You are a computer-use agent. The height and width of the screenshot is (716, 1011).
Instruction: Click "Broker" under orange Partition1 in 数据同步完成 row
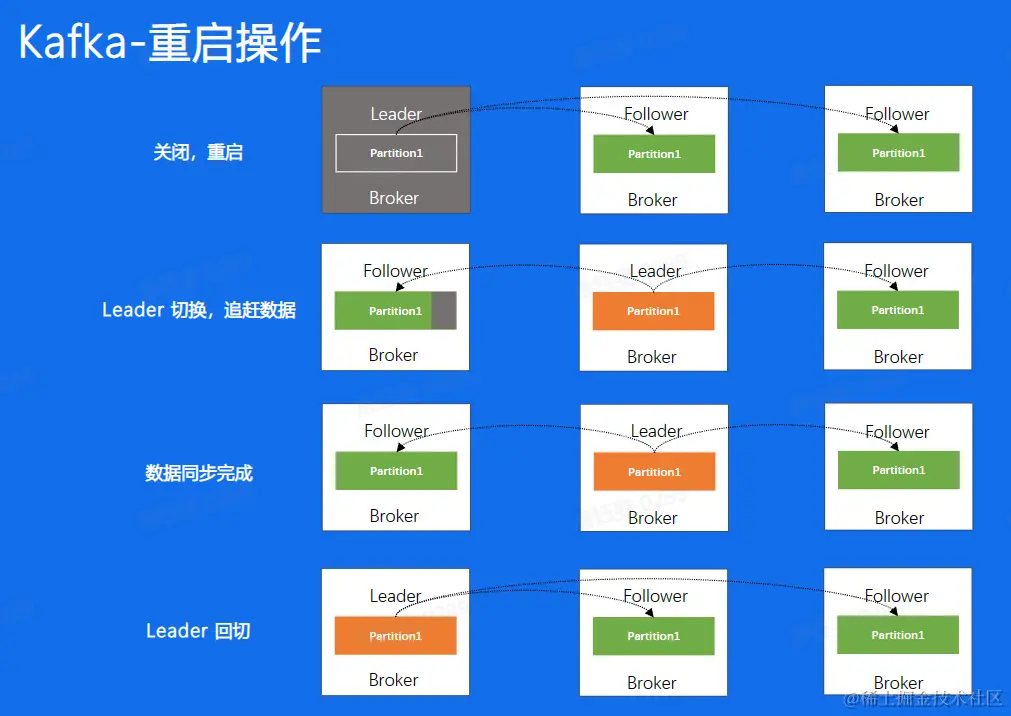[653, 518]
